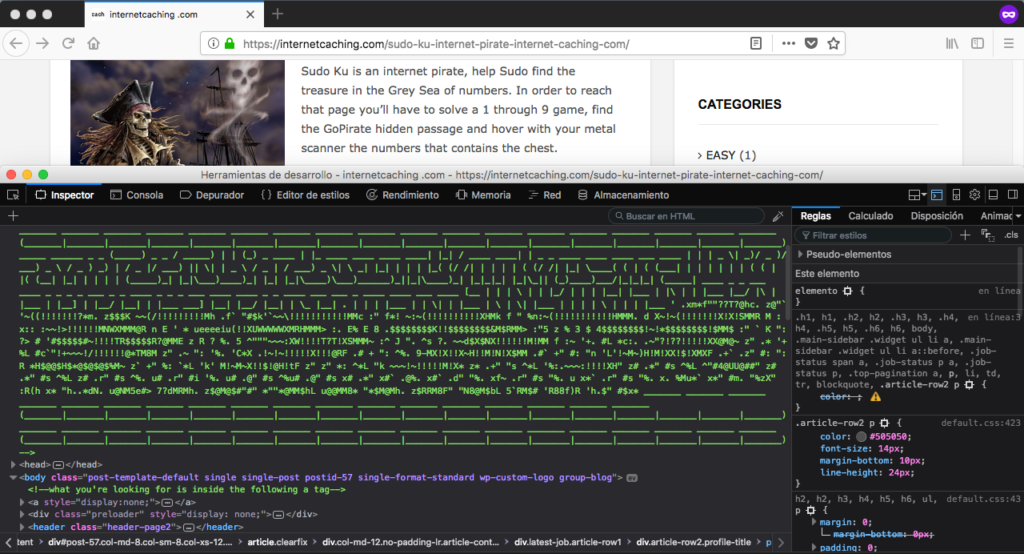This screenshot has width=1024, height=554.
Task: Expand margin property in rules
Action: click(814, 522)
